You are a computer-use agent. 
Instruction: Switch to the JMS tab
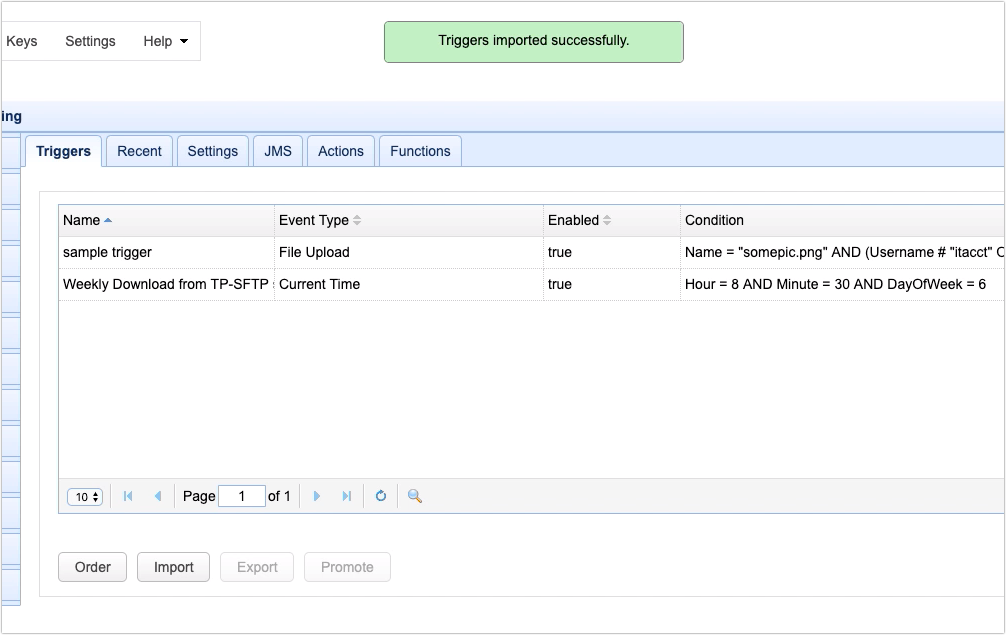[278, 151]
